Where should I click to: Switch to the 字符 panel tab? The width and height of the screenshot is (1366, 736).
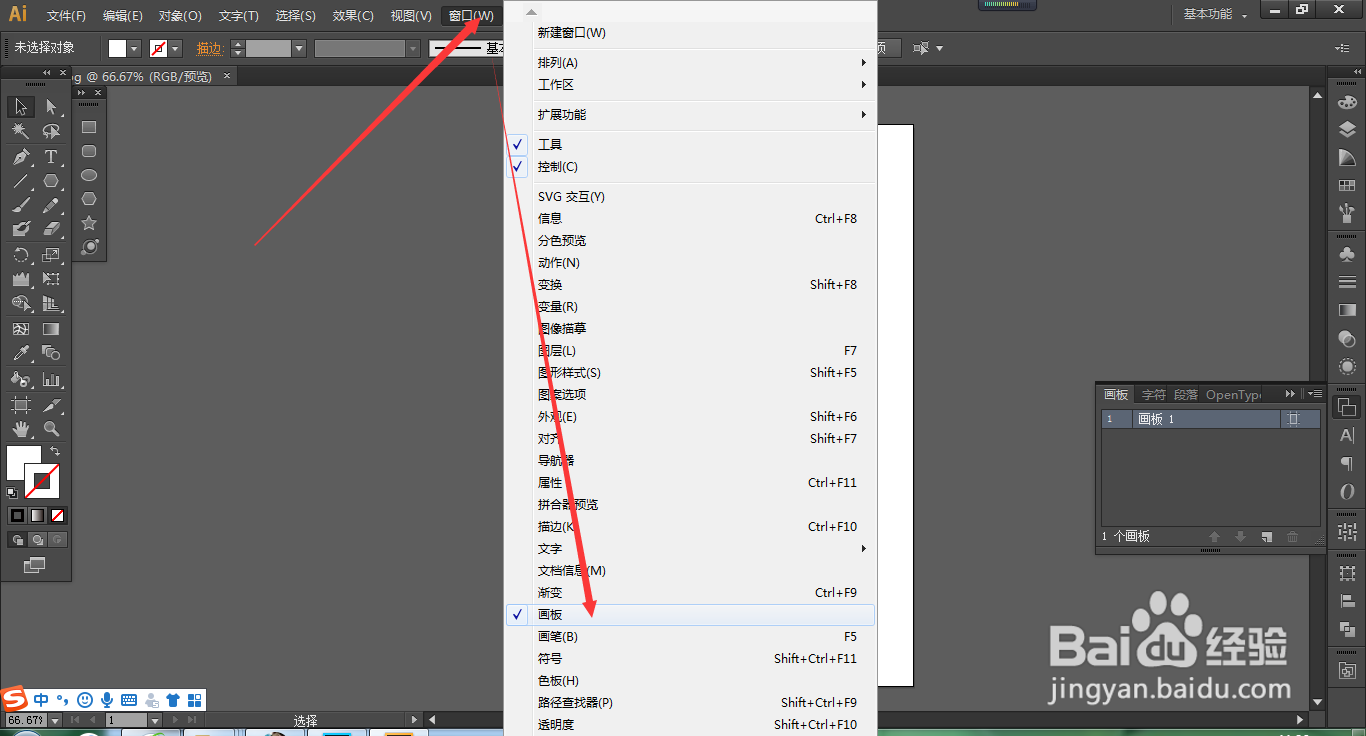tap(1154, 395)
